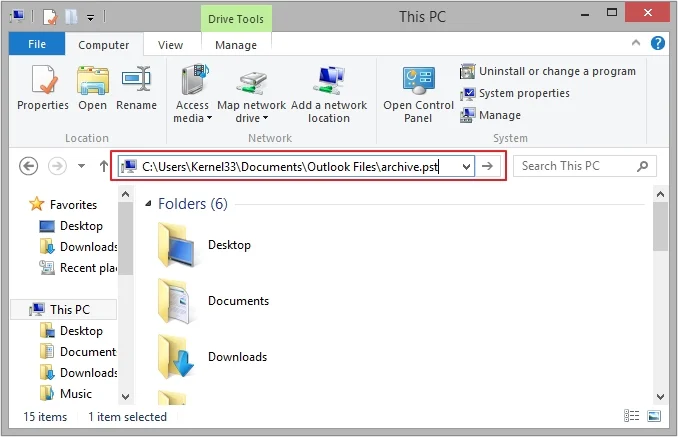Viewport: 678px width, 437px height.
Task: Go up one folder level
Action: point(104,166)
